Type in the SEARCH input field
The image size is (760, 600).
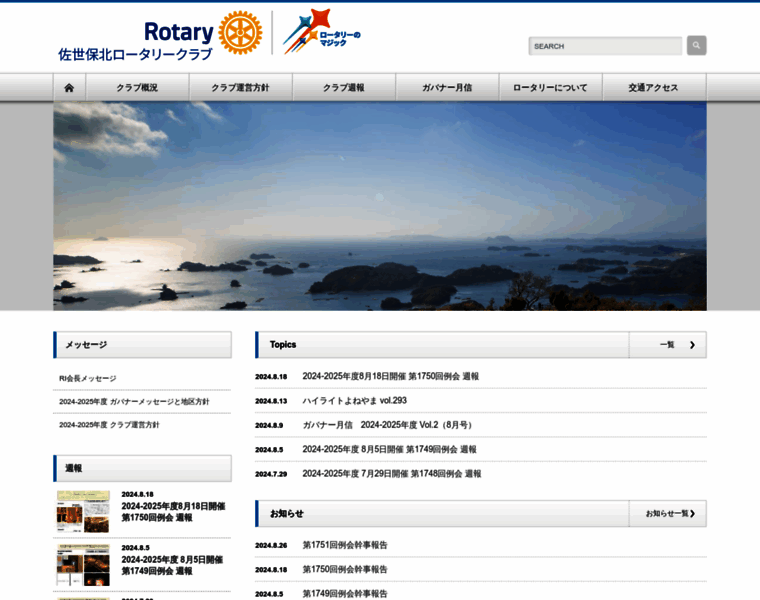tap(604, 46)
